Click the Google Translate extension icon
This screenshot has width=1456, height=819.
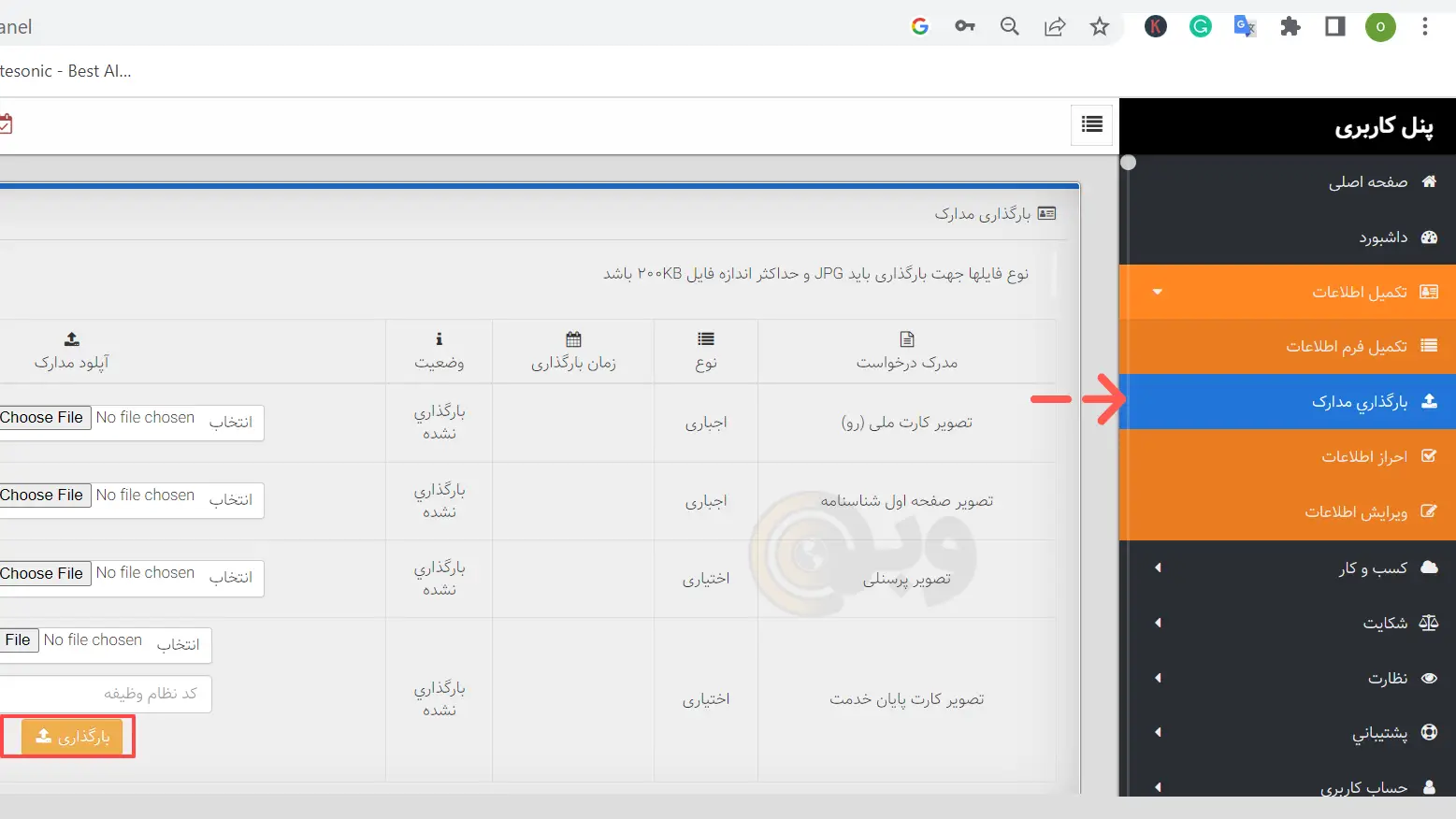(x=1245, y=26)
